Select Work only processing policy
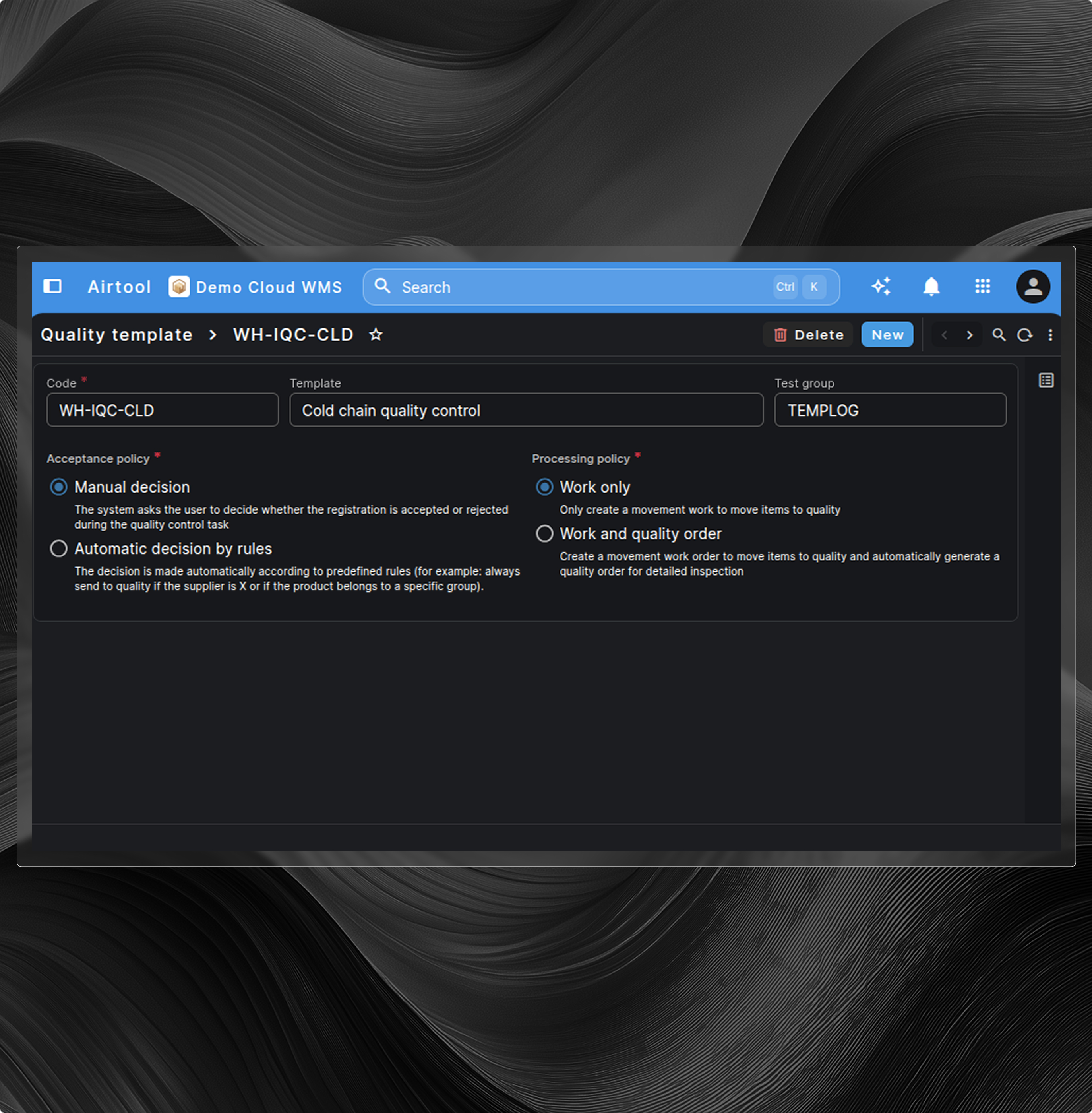1092x1113 pixels. (x=544, y=487)
